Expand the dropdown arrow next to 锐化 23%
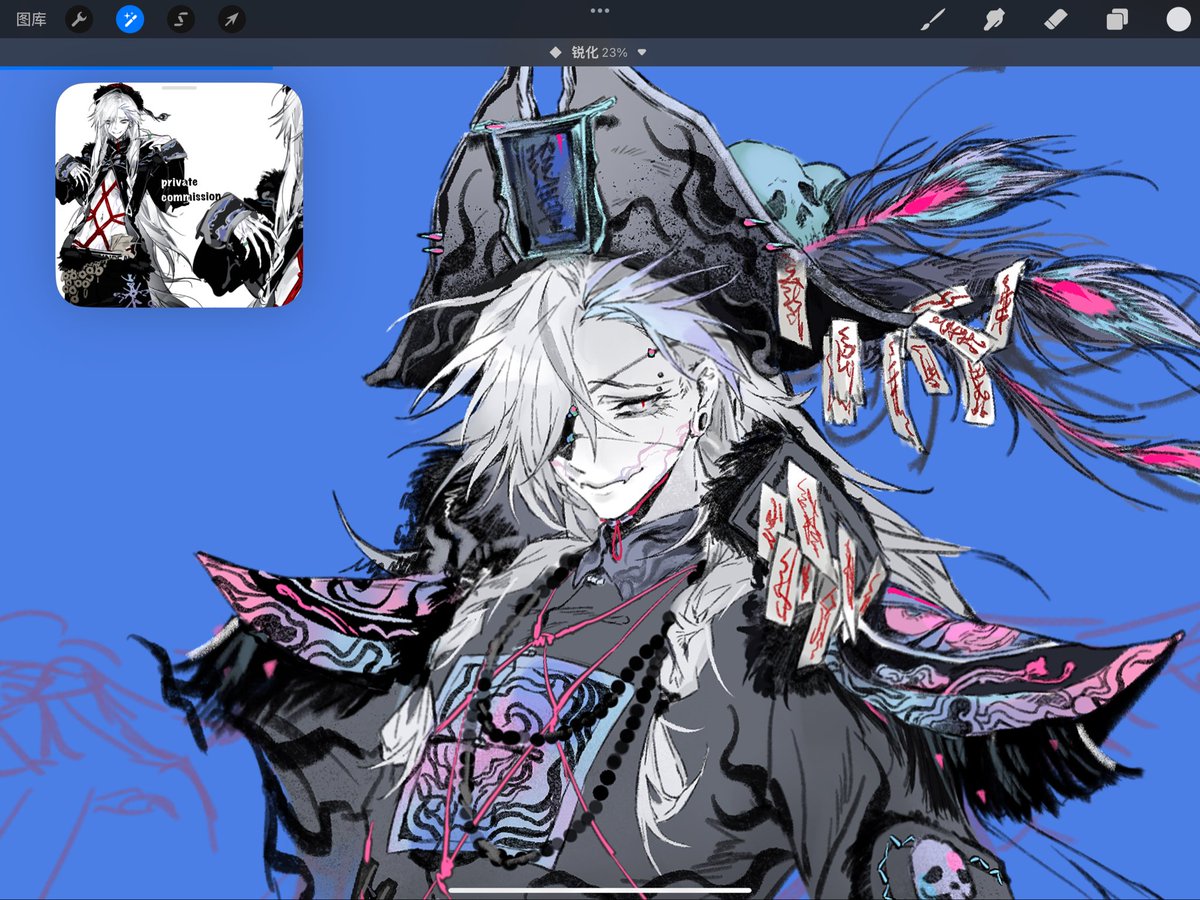The height and width of the screenshot is (900, 1200). [642, 52]
